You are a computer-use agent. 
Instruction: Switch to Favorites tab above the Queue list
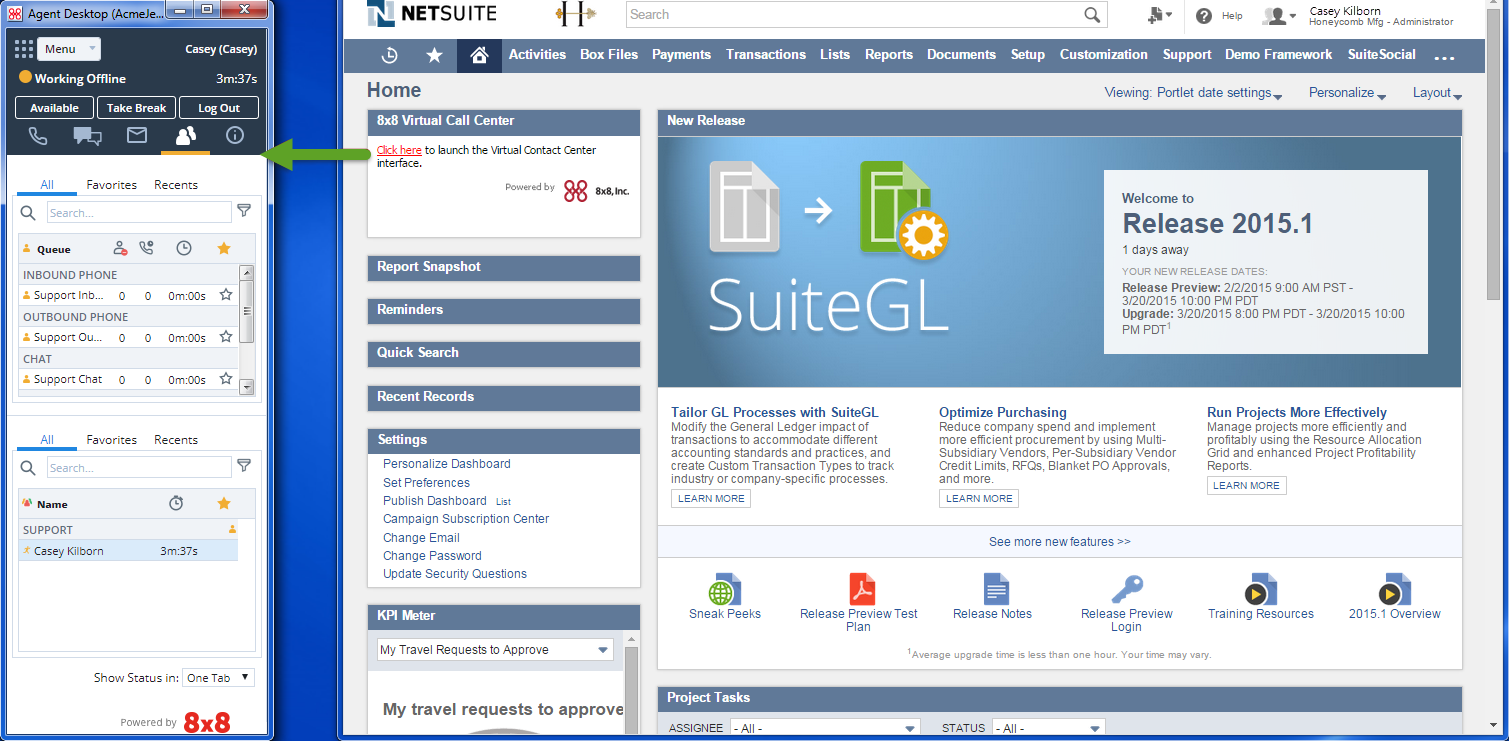pyautogui.click(x=112, y=185)
